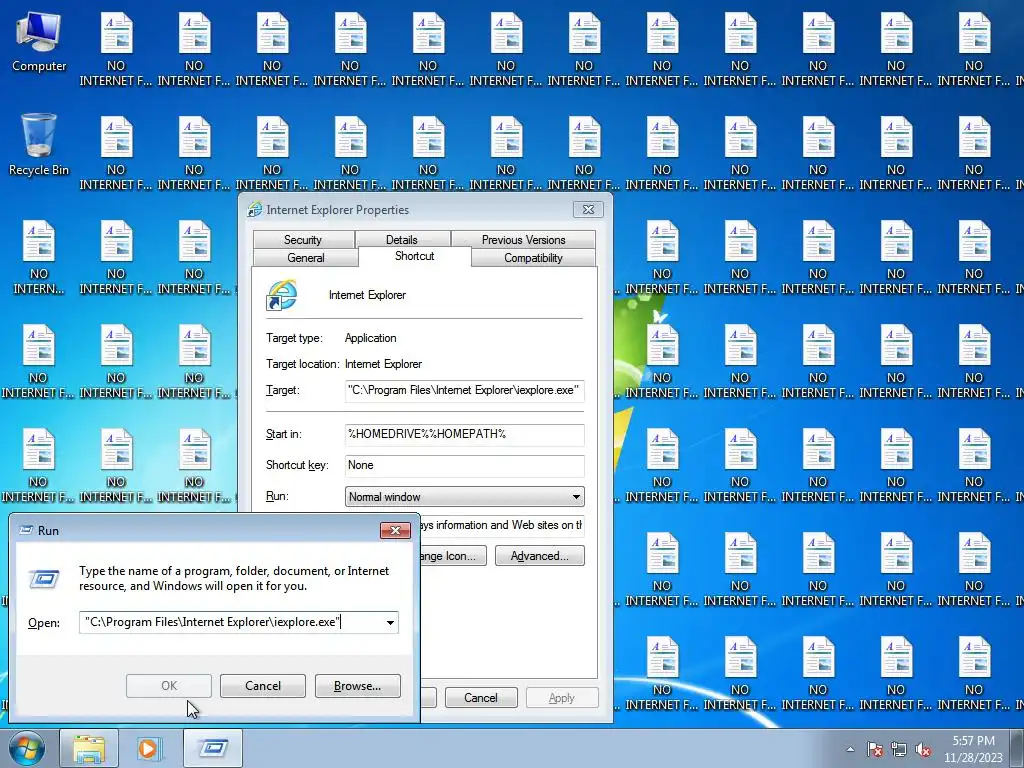Click the Shortcut key field

464,466
